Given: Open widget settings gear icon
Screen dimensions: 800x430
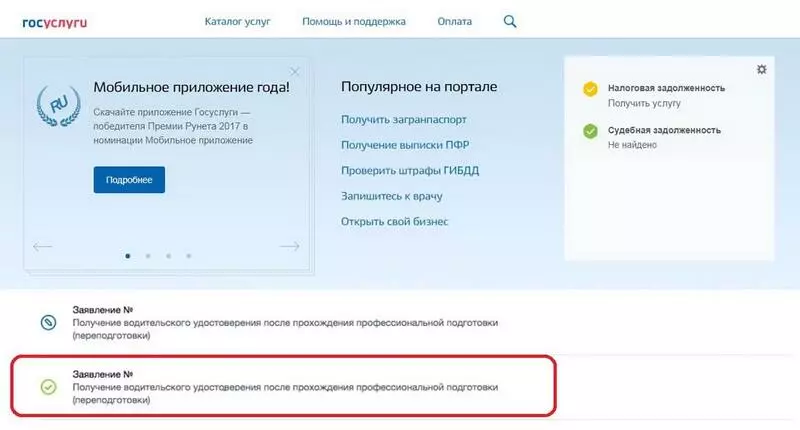Looking at the screenshot, I should 761,69.
